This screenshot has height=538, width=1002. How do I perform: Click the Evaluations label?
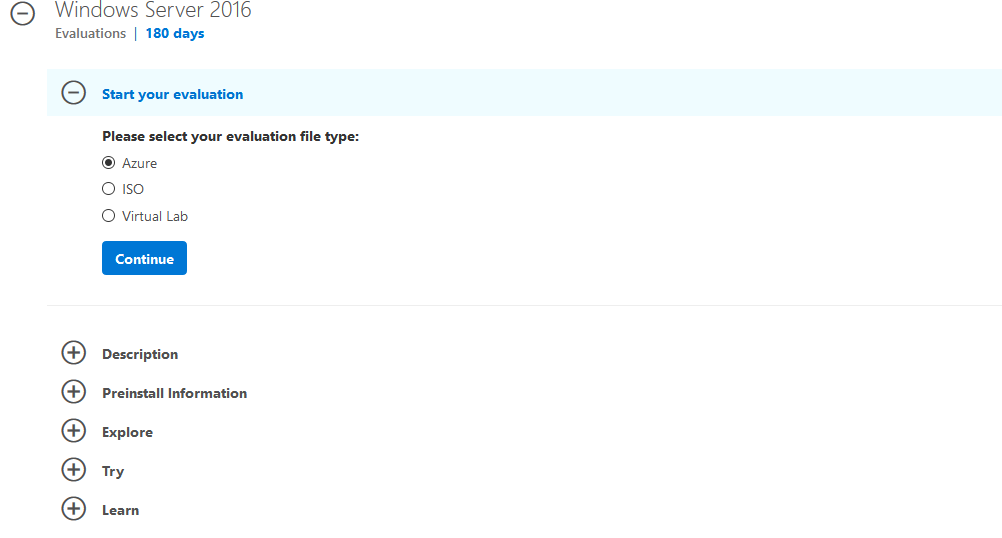[90, 33]
